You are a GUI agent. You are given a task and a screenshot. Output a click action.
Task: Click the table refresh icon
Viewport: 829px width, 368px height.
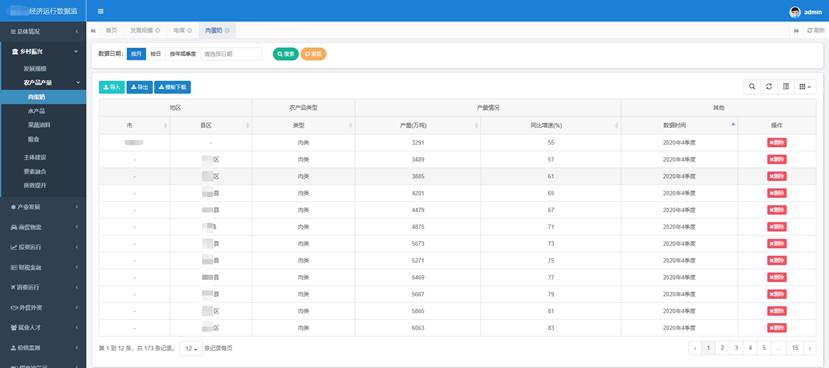coord(769,87)
